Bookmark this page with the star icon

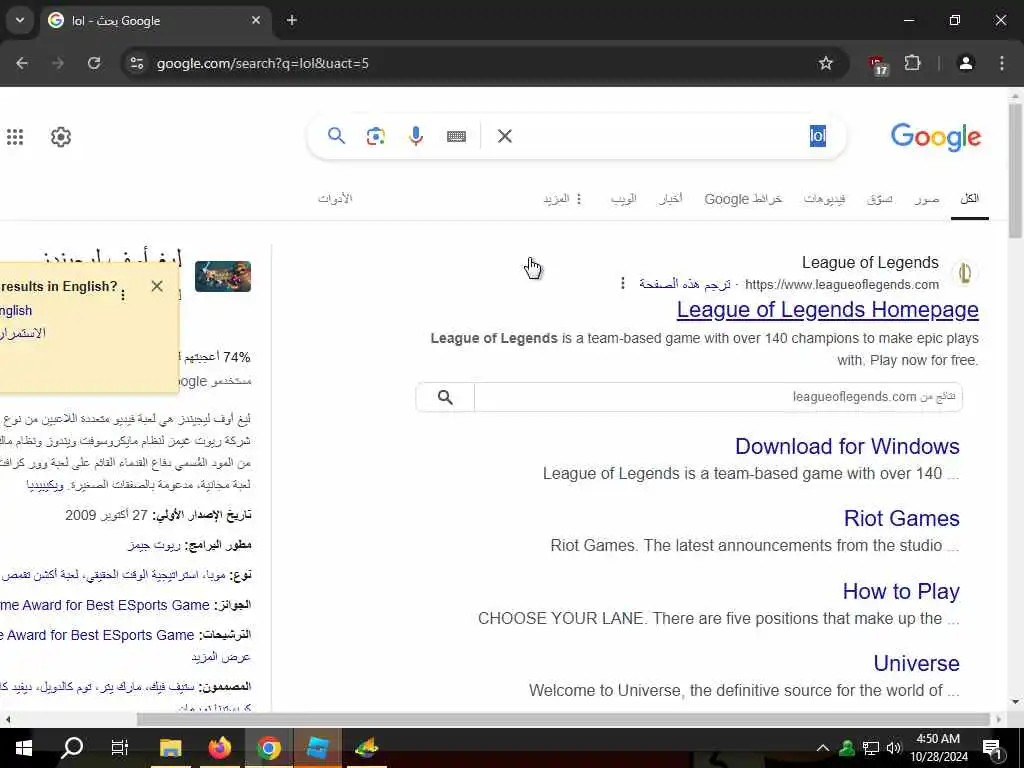click(x=825, y=63)
